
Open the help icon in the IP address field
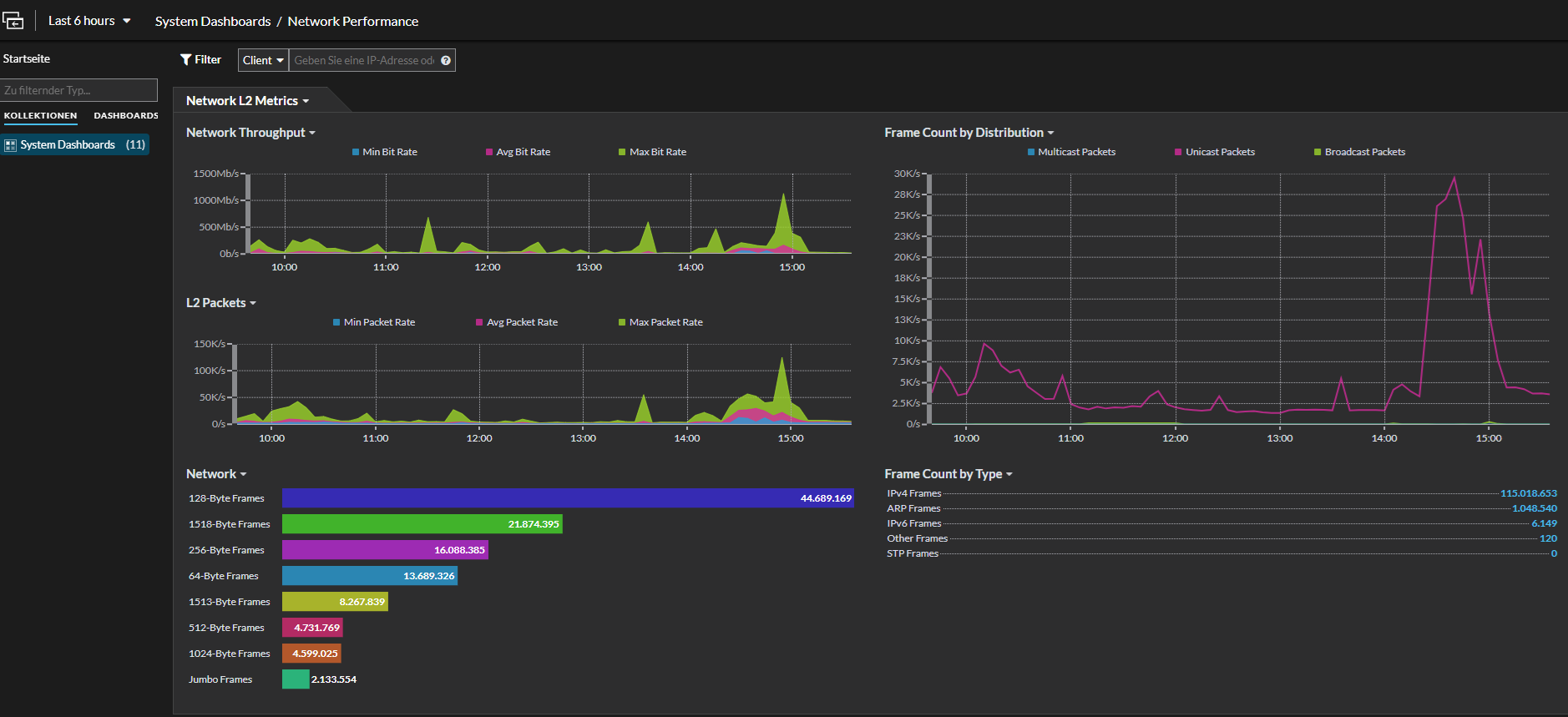446,60
